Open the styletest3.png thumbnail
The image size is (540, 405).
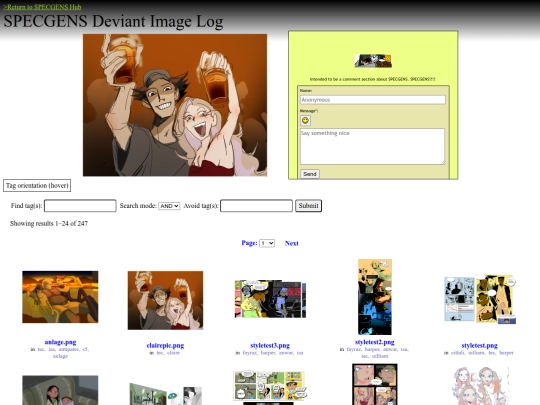tap(270, 299)
